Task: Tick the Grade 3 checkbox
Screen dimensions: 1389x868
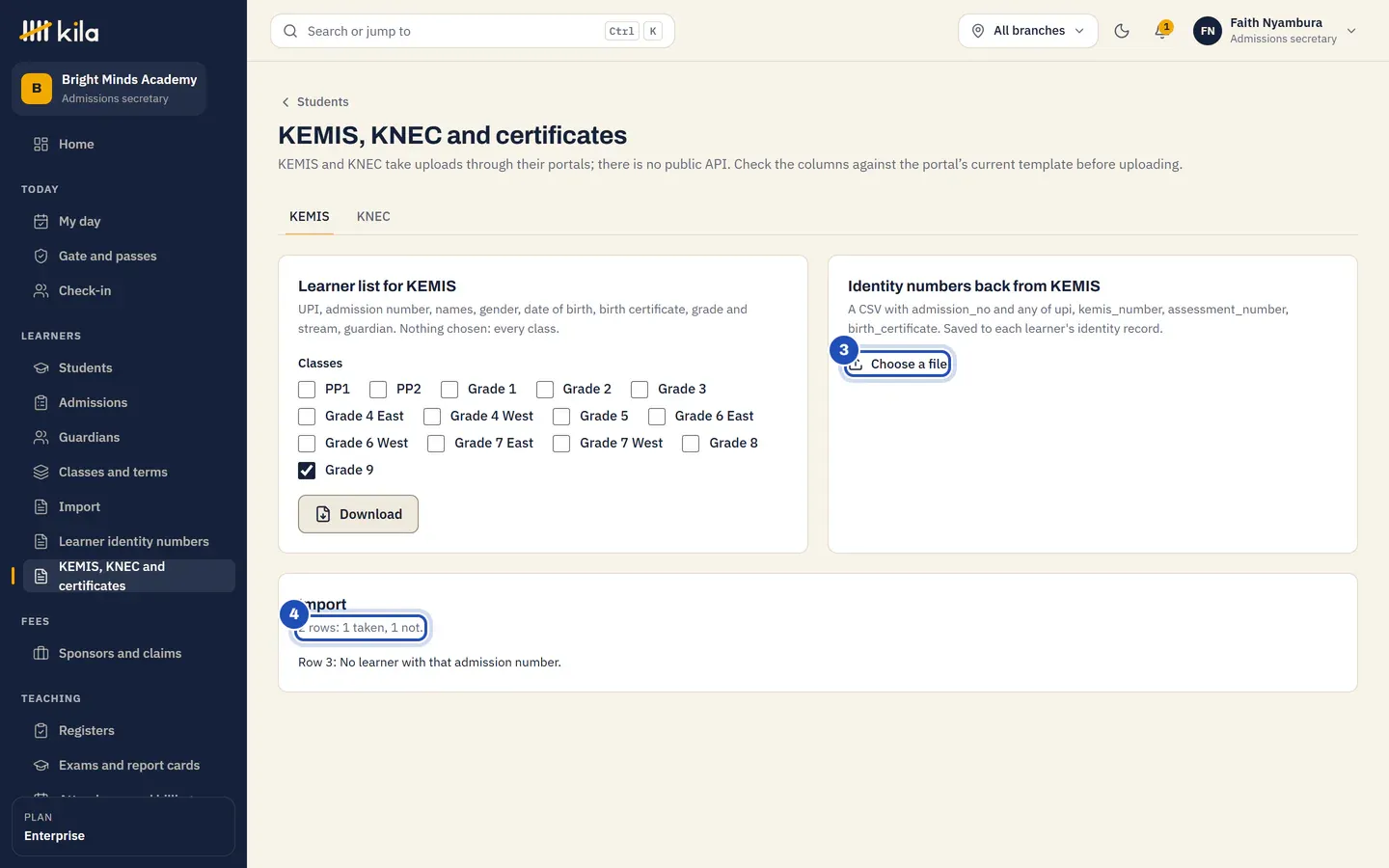Action: click(x=640, y=390)
